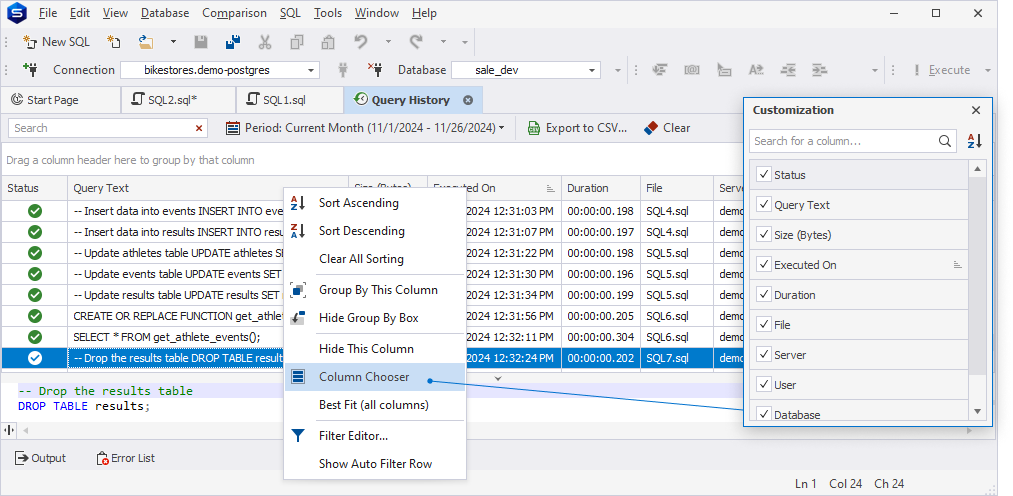Click the Clear history eraser button
The image size is (1013, 496).
pyautogui.click(x=667, y=128)
